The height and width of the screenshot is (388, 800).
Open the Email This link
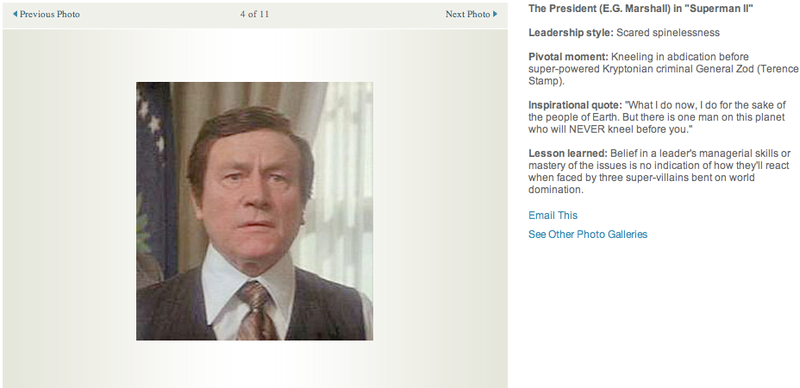click(x=553, y=215)
